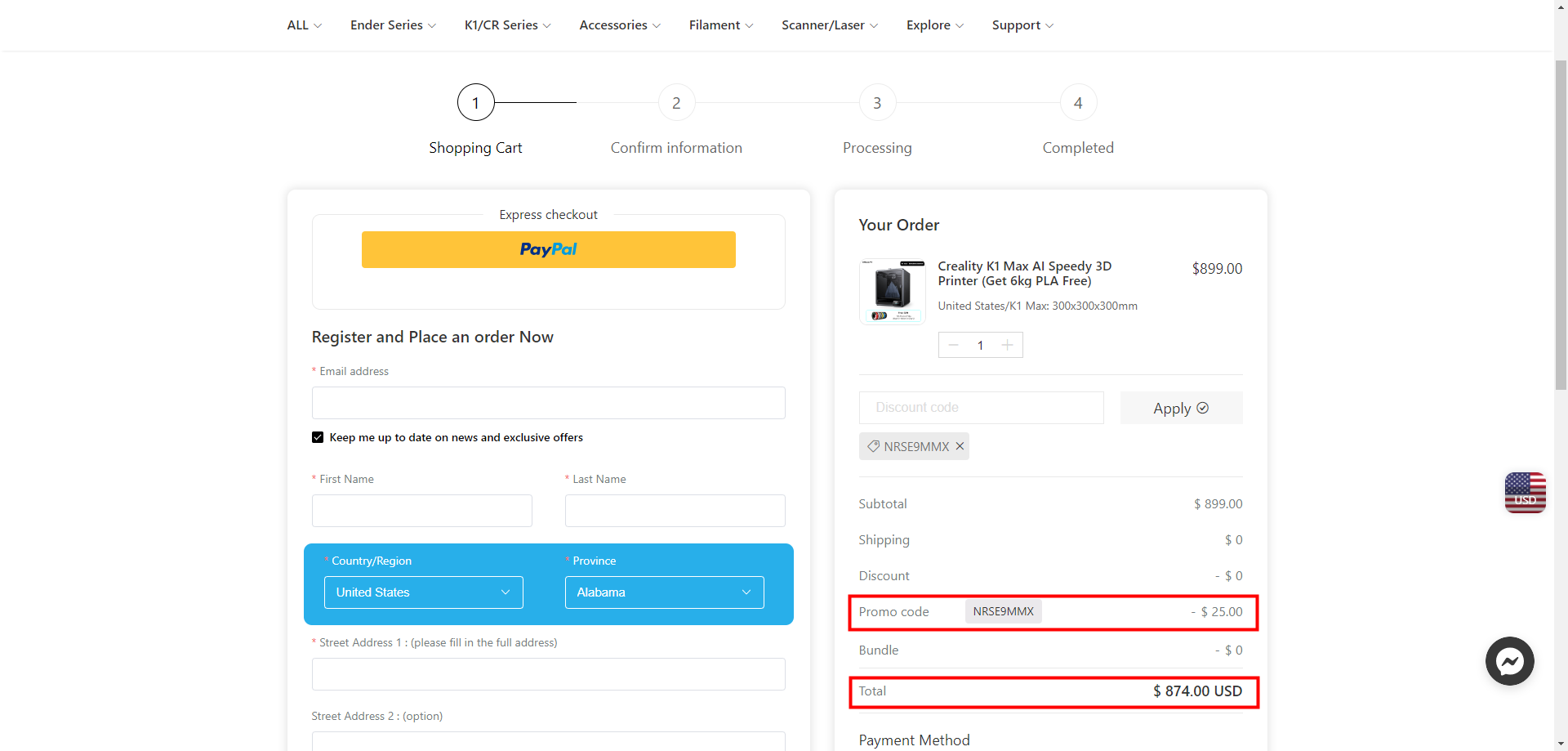Click the Register and Place an order Now heading
The image size is (1568, 751).
[432, 337]
